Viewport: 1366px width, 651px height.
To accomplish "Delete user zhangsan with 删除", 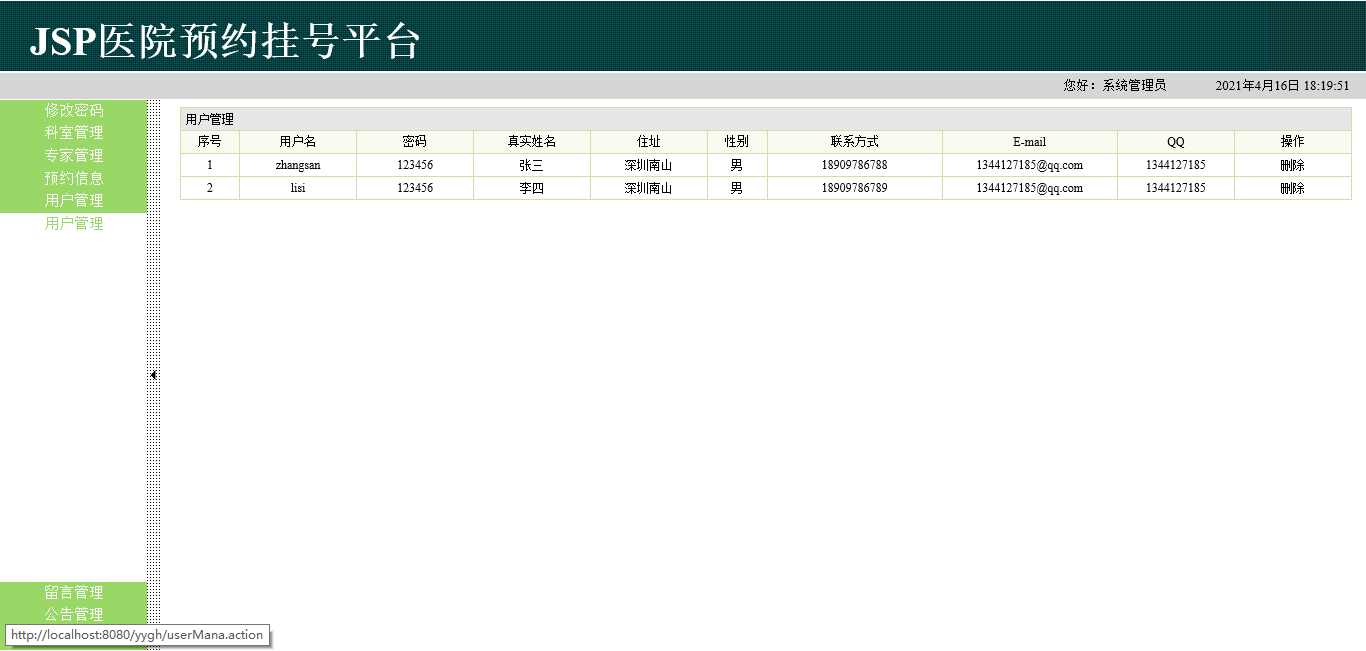I will 1292,165.
